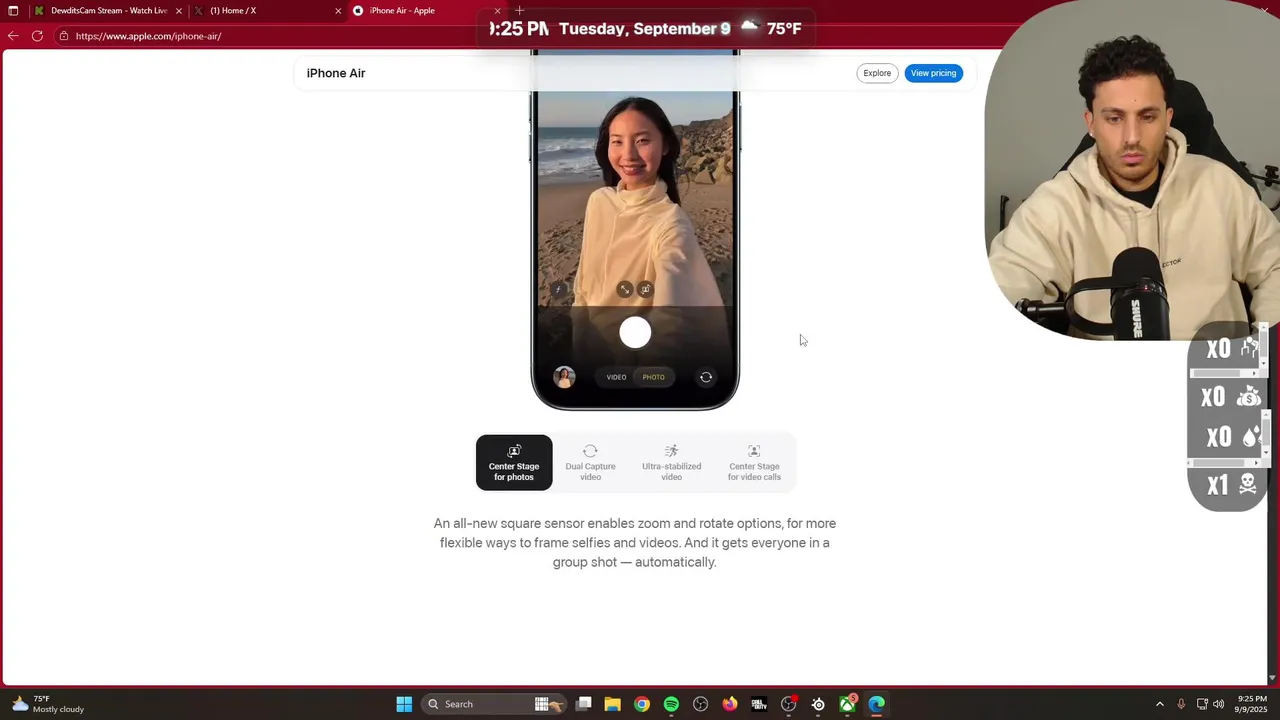Open Spotify from taskbar
The height and width of the screenshot is (720, 1280).
[671, 704]
